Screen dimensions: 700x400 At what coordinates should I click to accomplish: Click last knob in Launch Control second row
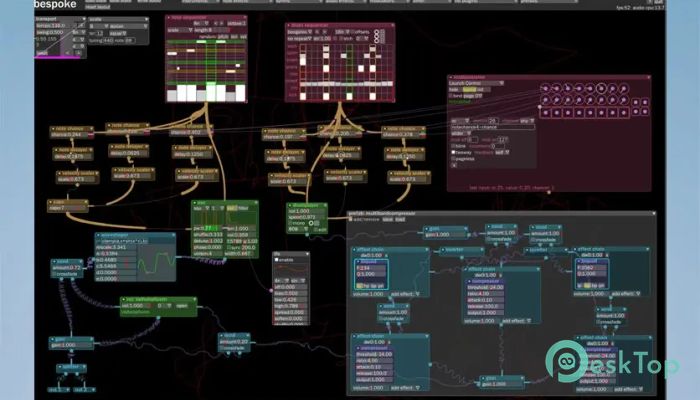[x=624, y=100]
